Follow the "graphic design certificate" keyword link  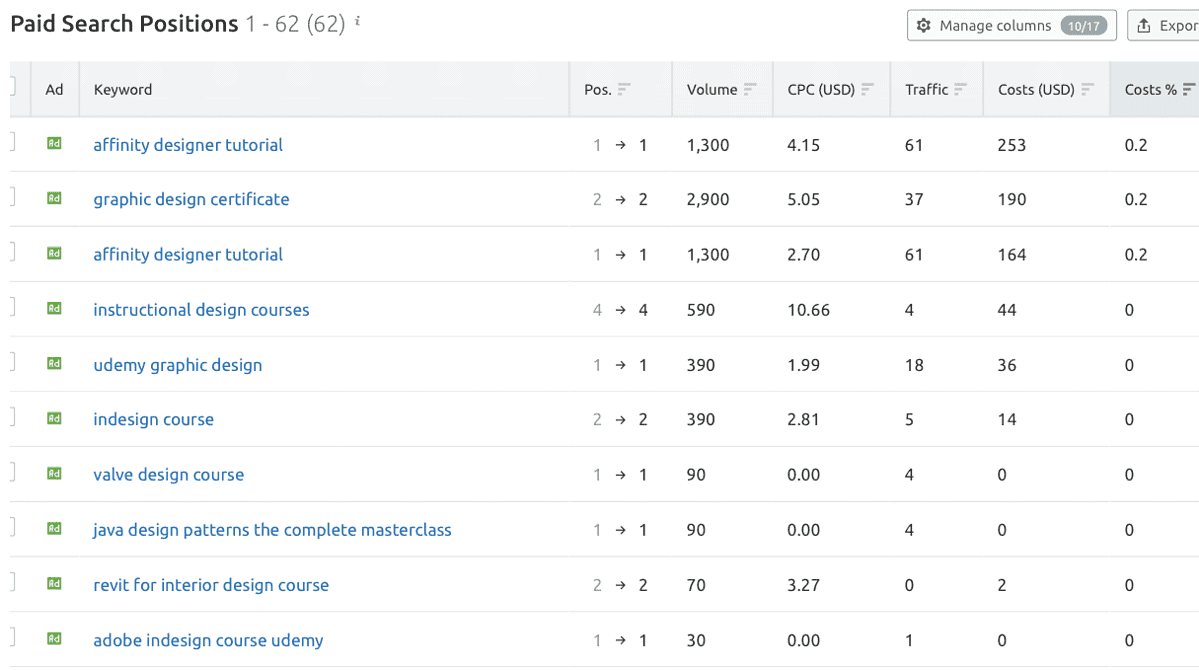tap(191, 199)
